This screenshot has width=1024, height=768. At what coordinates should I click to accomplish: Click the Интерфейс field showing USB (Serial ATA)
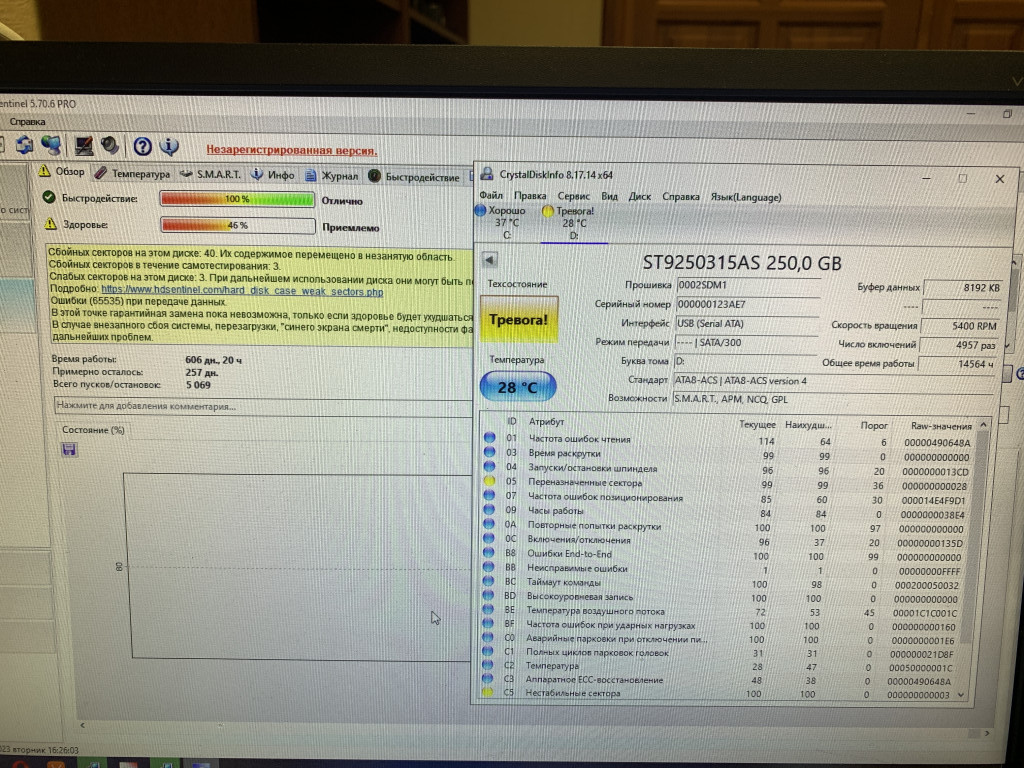746,324
